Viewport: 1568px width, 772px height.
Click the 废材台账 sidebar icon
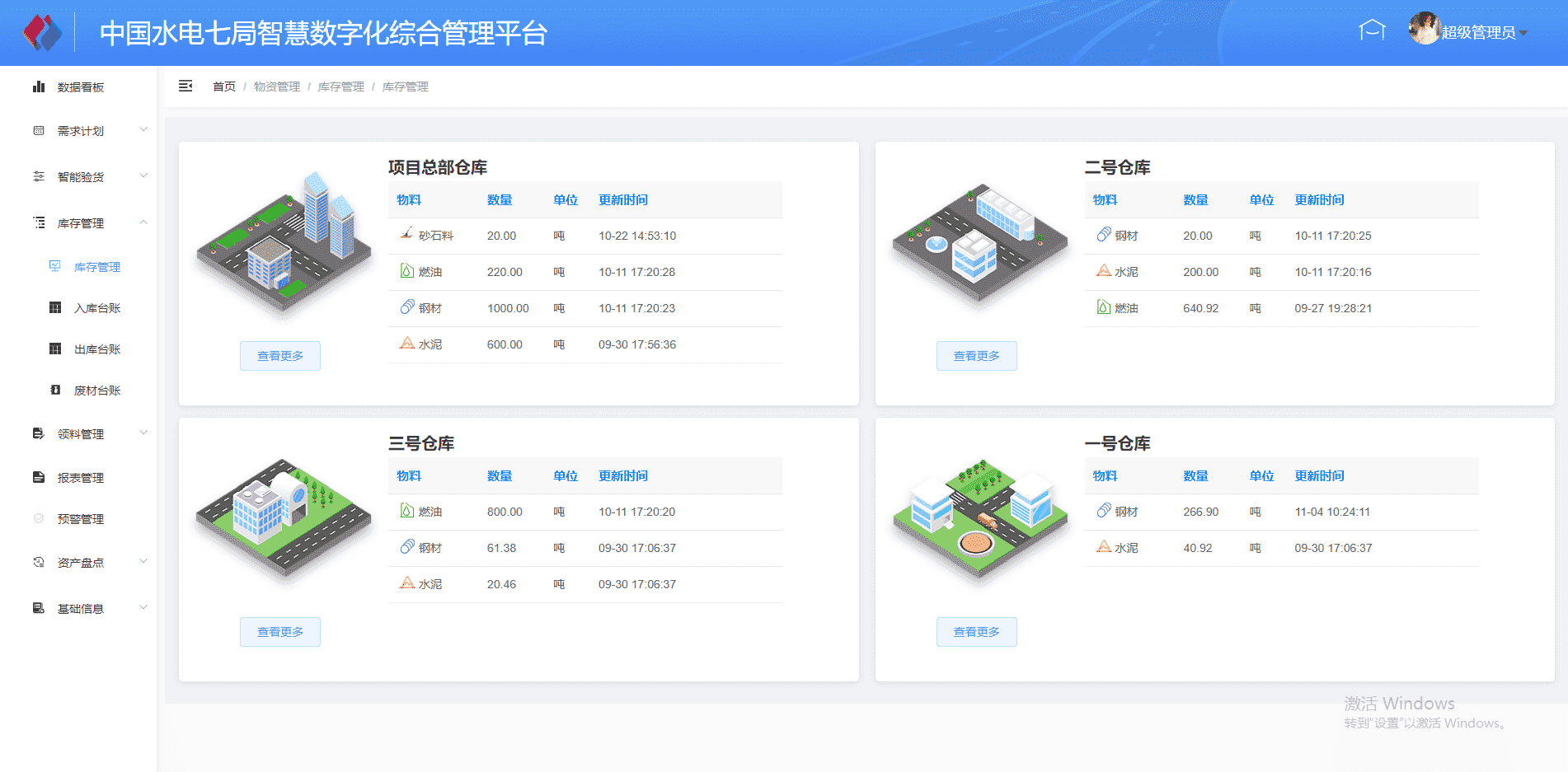tap(55, 391)
